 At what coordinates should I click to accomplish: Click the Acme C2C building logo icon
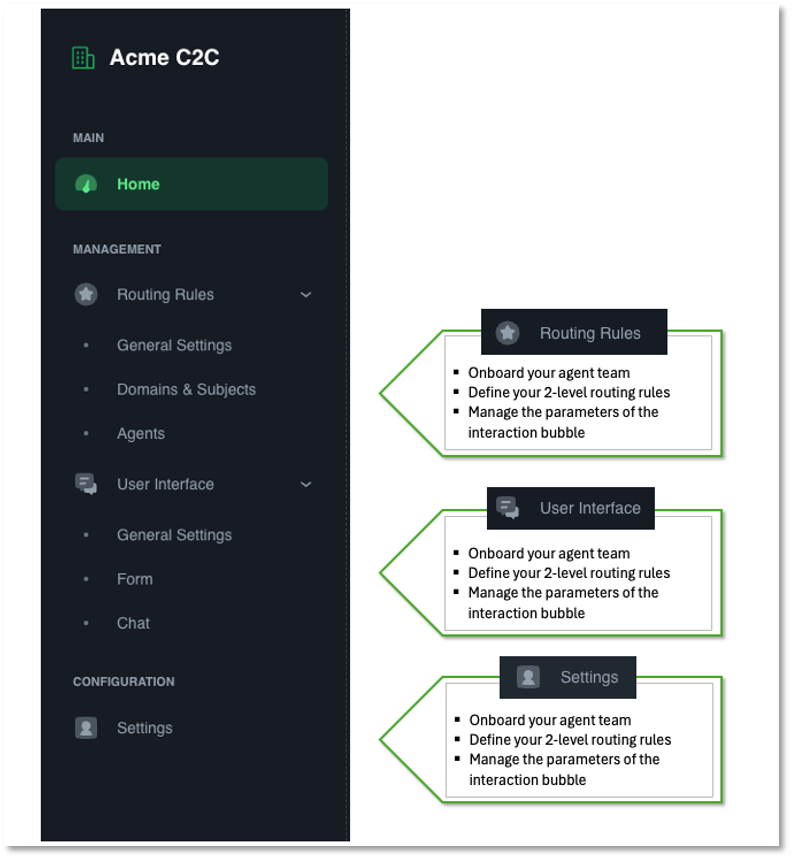[x=84, y=58]
